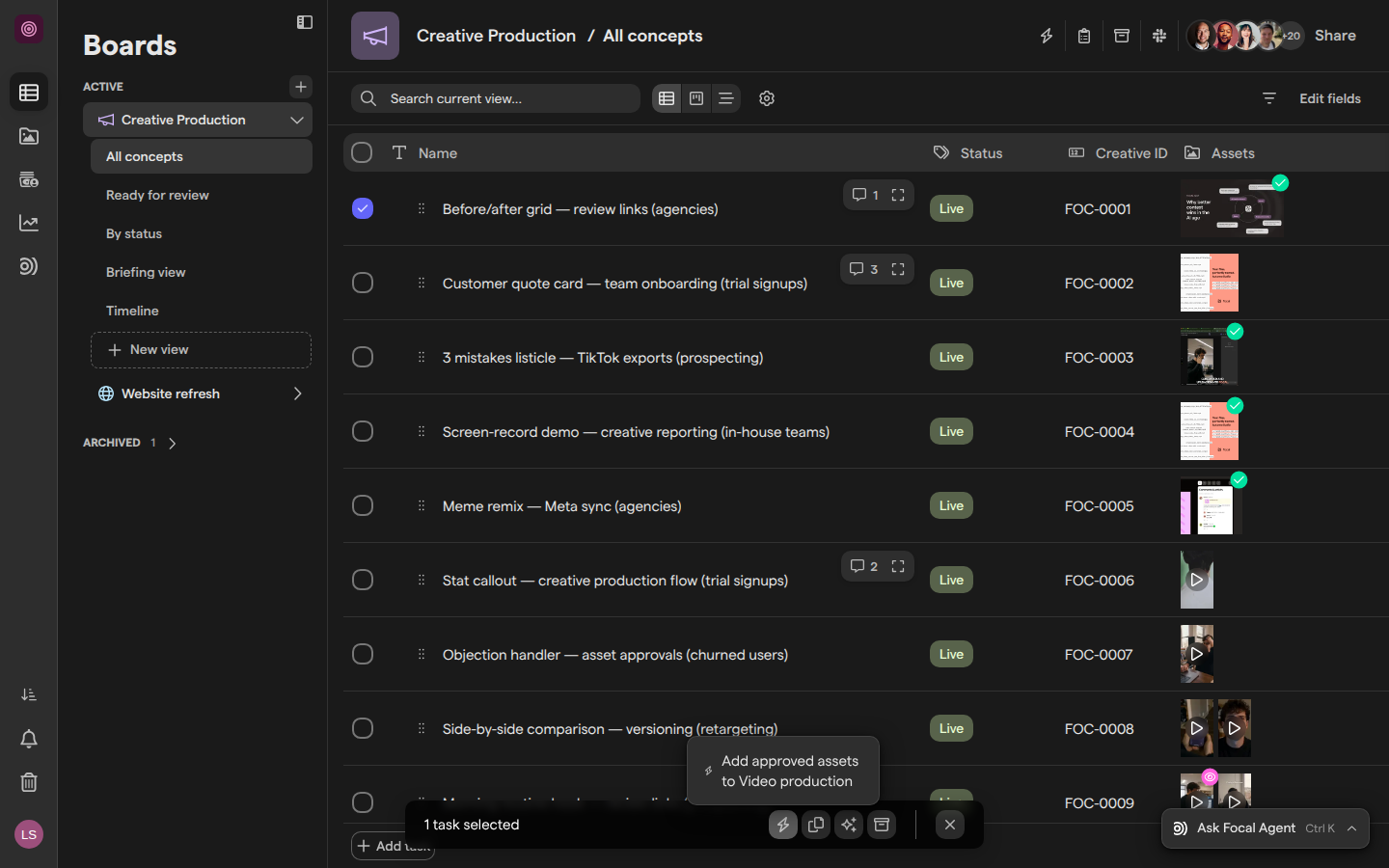Click the LS user avatar

pyautogui.click(x=29, y=834)
